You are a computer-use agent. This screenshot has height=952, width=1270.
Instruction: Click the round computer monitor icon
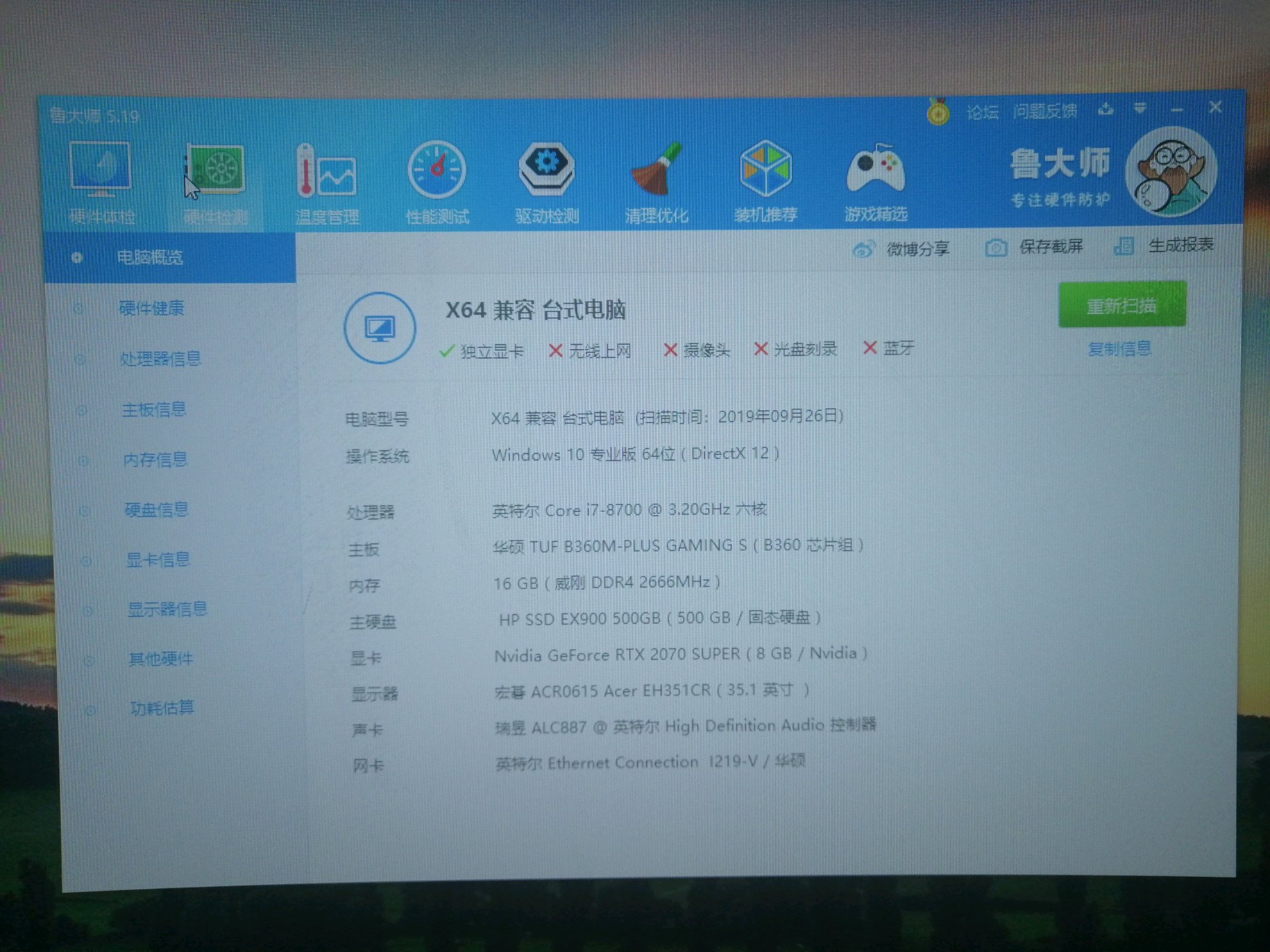click(x=380, y=327)
